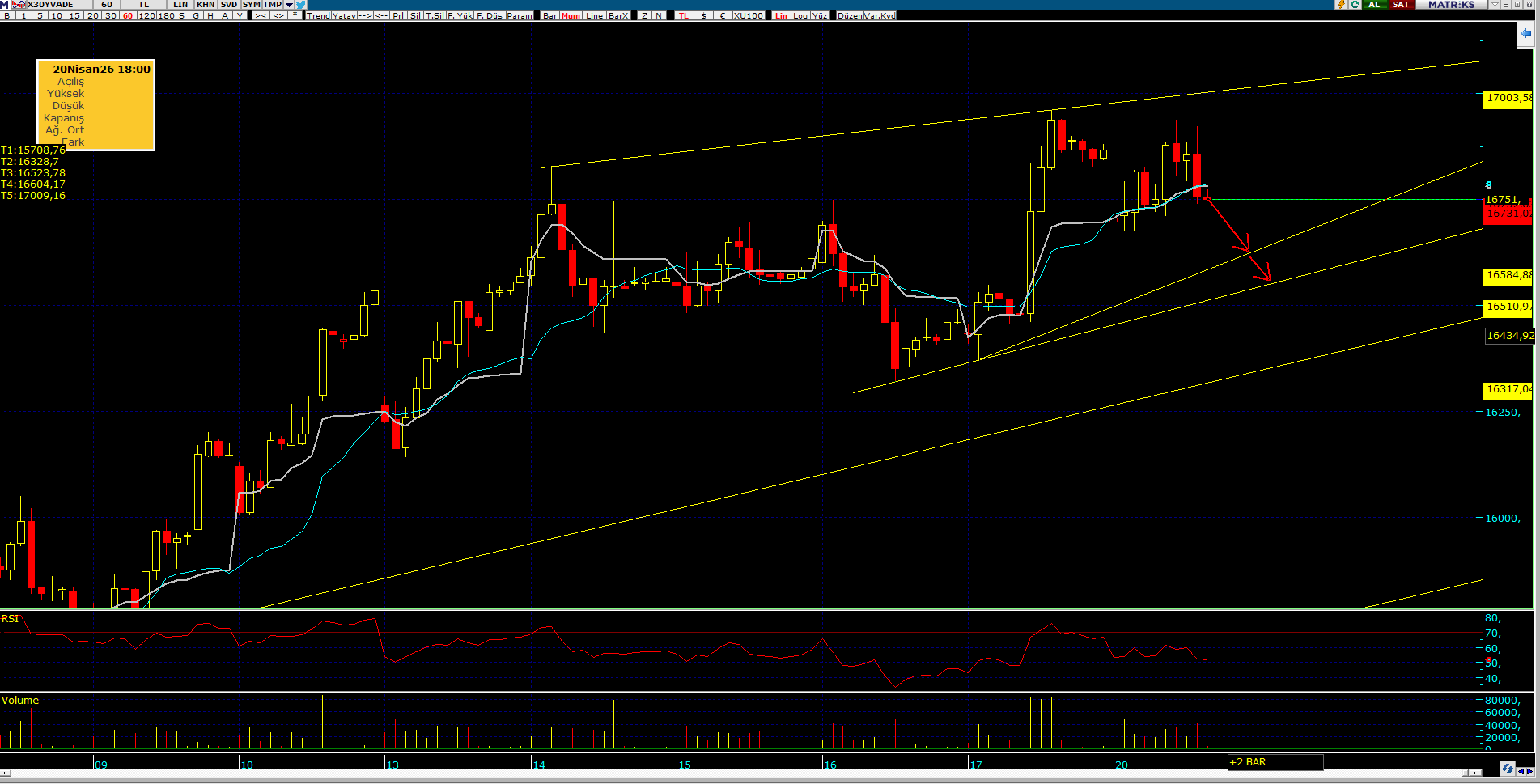This screenshot has height=784, width=1540.
Task: Open the dropdown arrow next to TMP
Action: [x=289, y=5]
